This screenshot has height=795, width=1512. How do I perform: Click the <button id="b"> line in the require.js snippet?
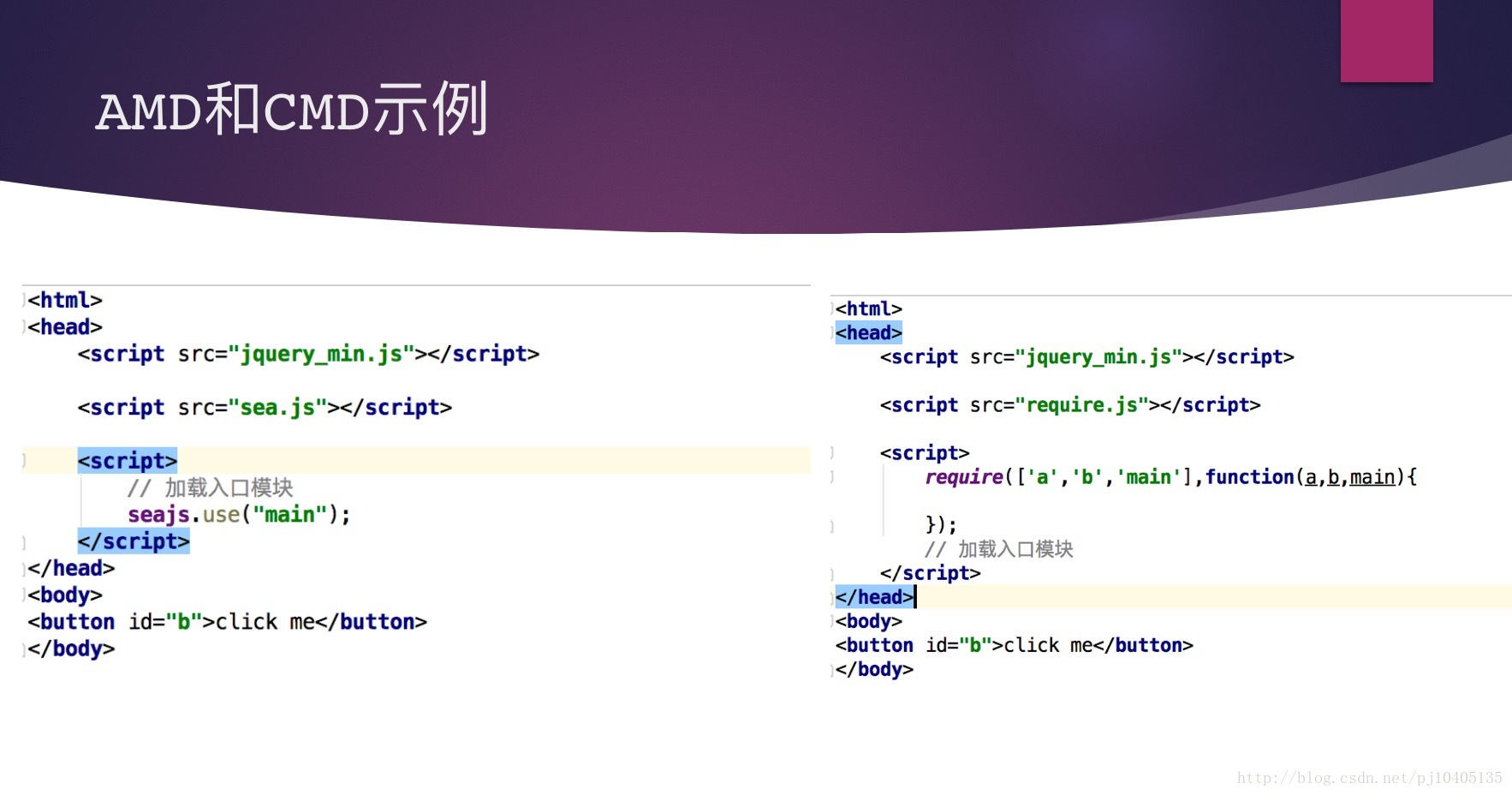[x=1014, y=645]
